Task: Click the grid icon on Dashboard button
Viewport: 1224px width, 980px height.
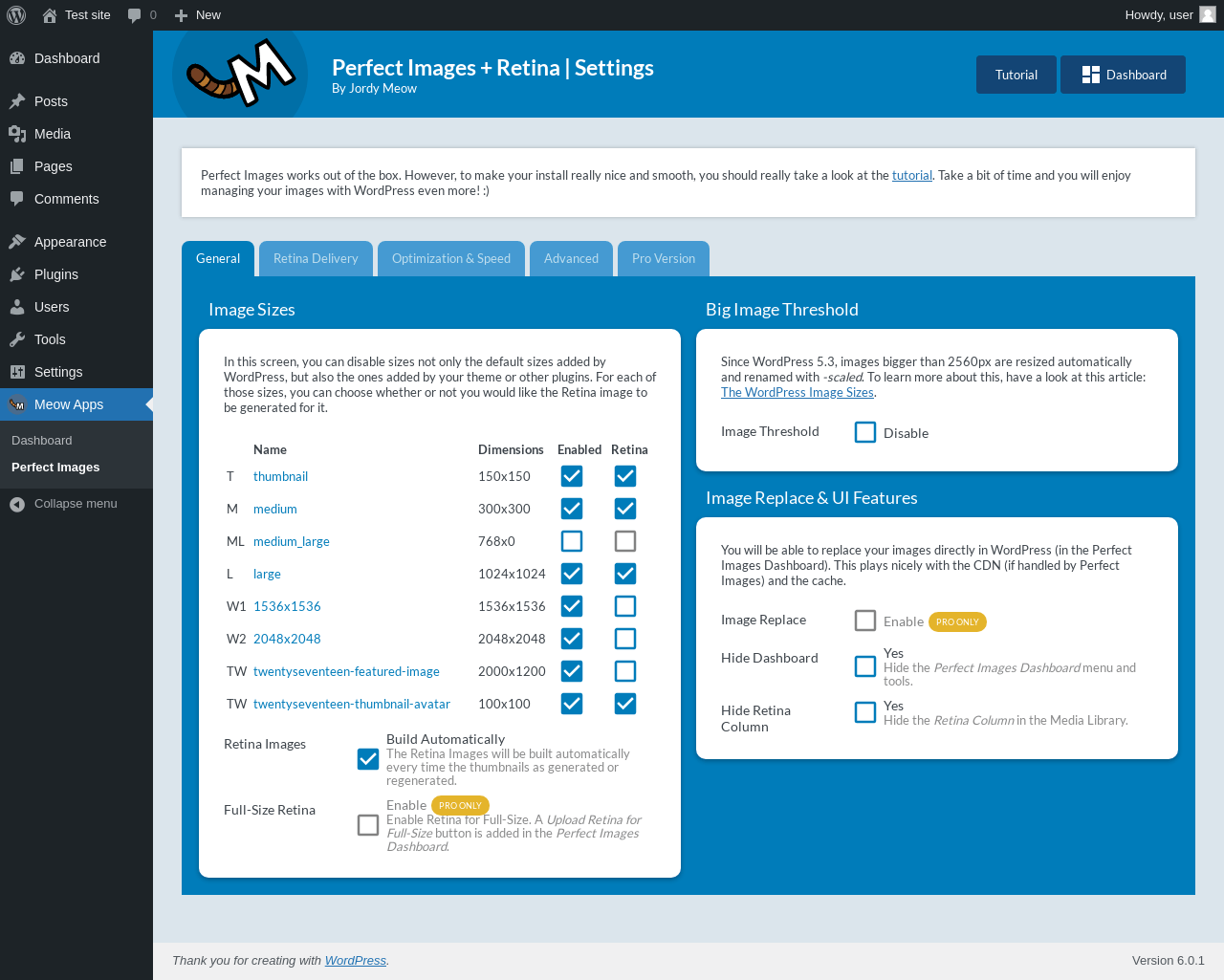Action: point(1091,75)
